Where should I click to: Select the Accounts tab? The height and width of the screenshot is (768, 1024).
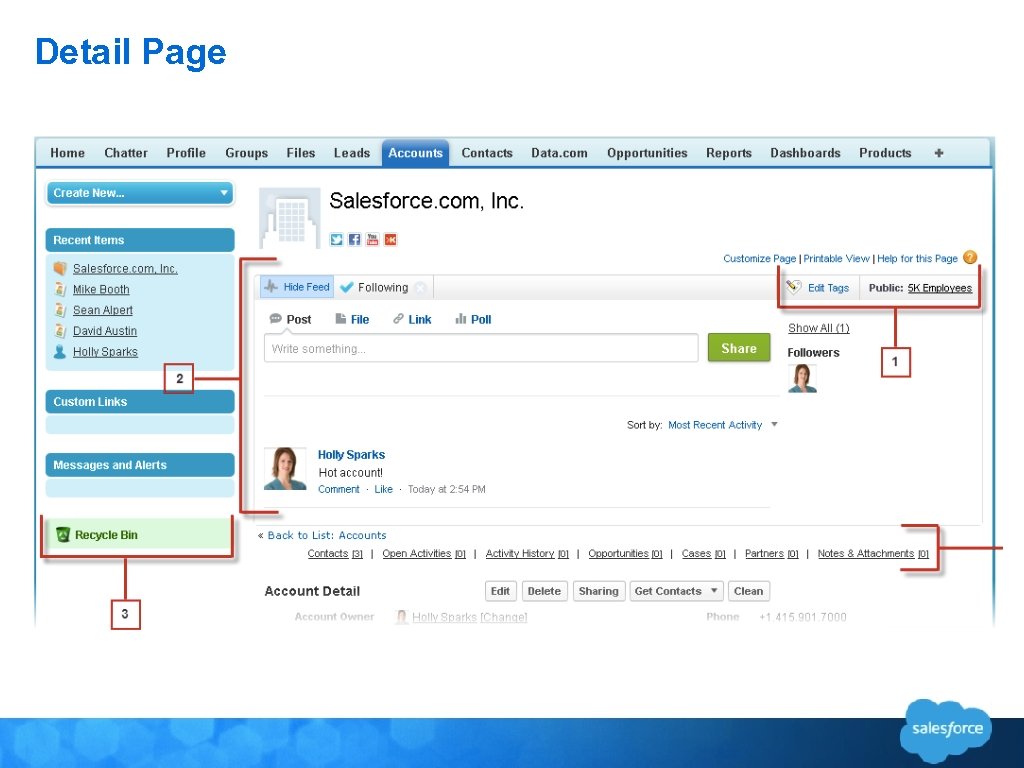point(415,153)
